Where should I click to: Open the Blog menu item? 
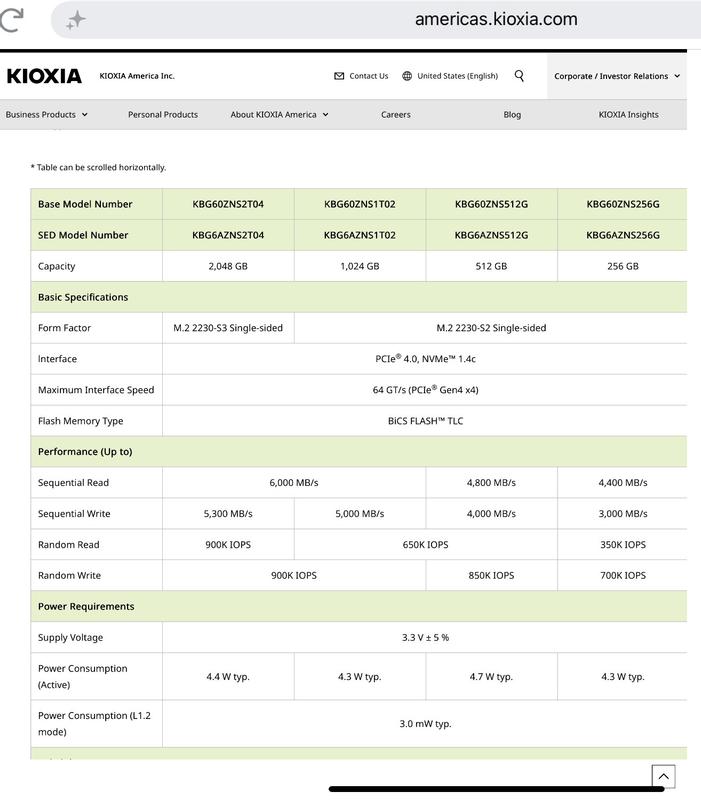(x=512, y=115)
